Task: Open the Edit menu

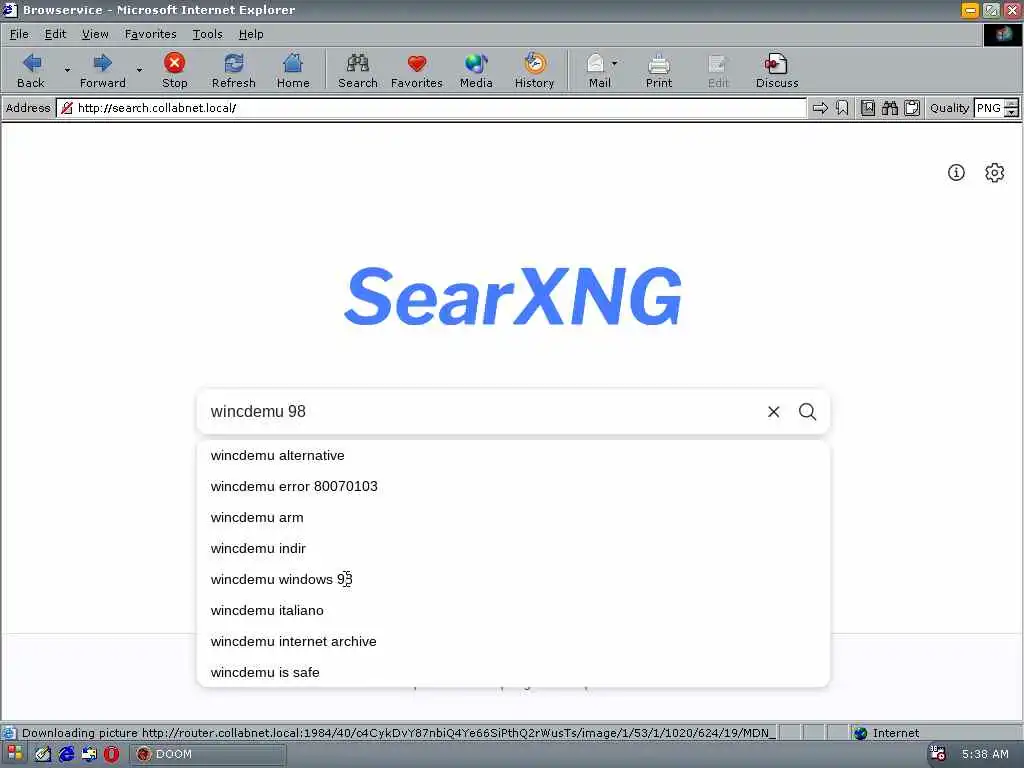Action: point(56,34)
